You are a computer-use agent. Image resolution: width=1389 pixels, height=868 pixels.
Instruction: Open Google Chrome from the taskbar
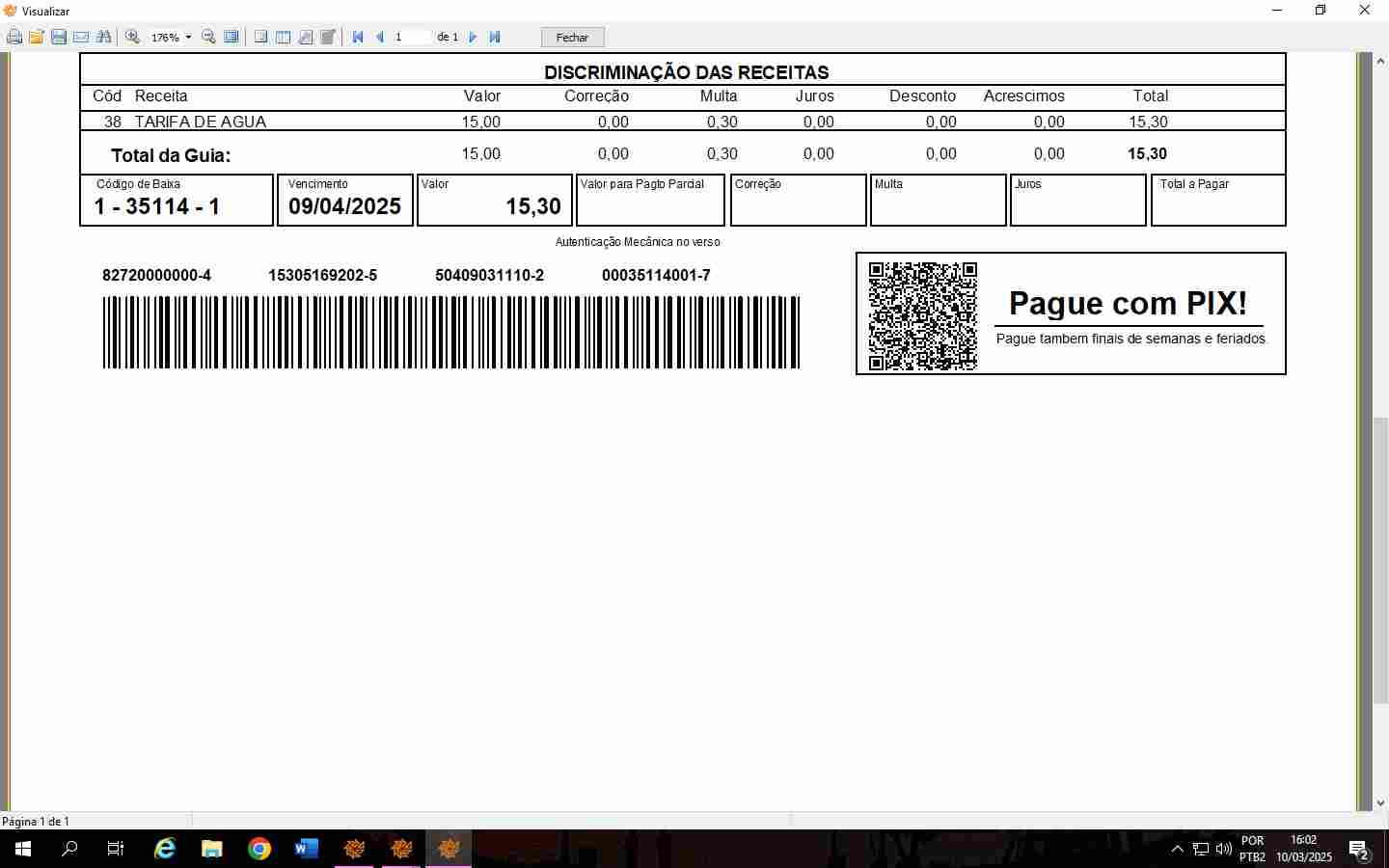259,849
